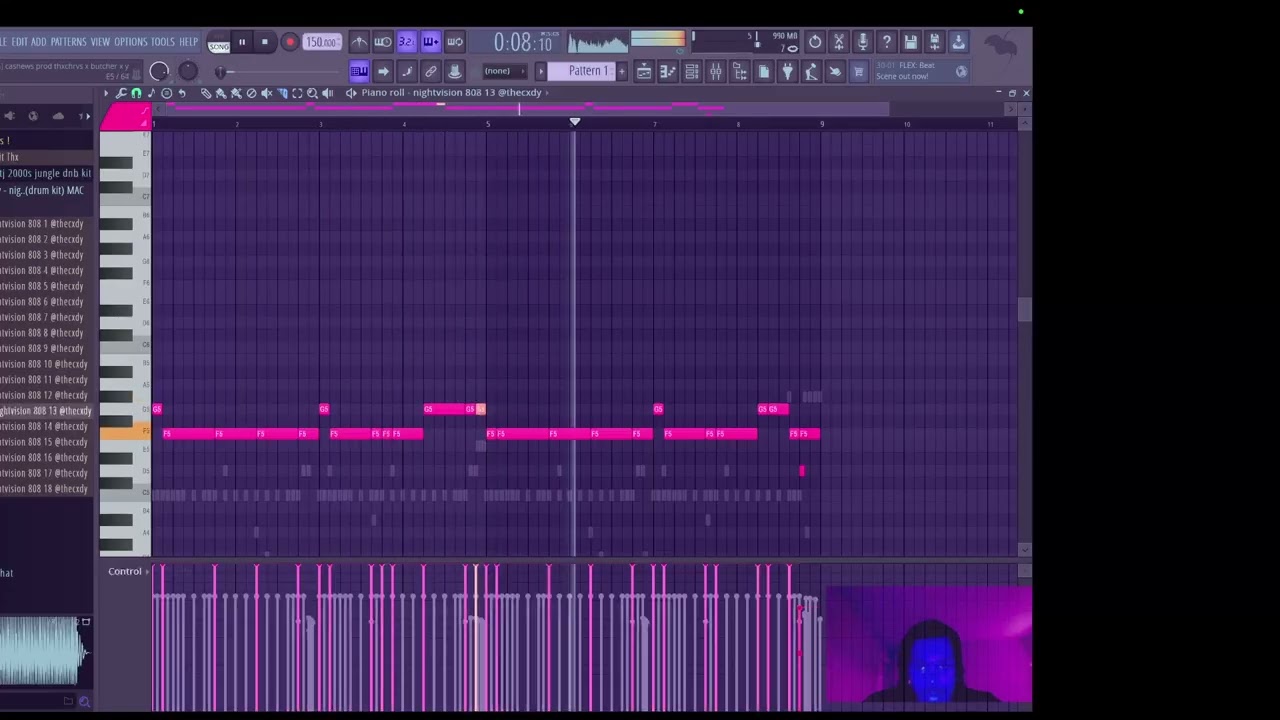The width and height of the screenshot is (1280, 720).
Task: Select the delete tool in piano roll
Action: coord(252,93)
